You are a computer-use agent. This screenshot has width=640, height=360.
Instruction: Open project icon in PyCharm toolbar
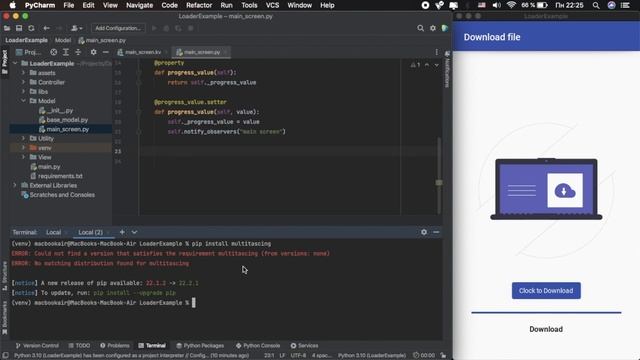click(7, 28)
